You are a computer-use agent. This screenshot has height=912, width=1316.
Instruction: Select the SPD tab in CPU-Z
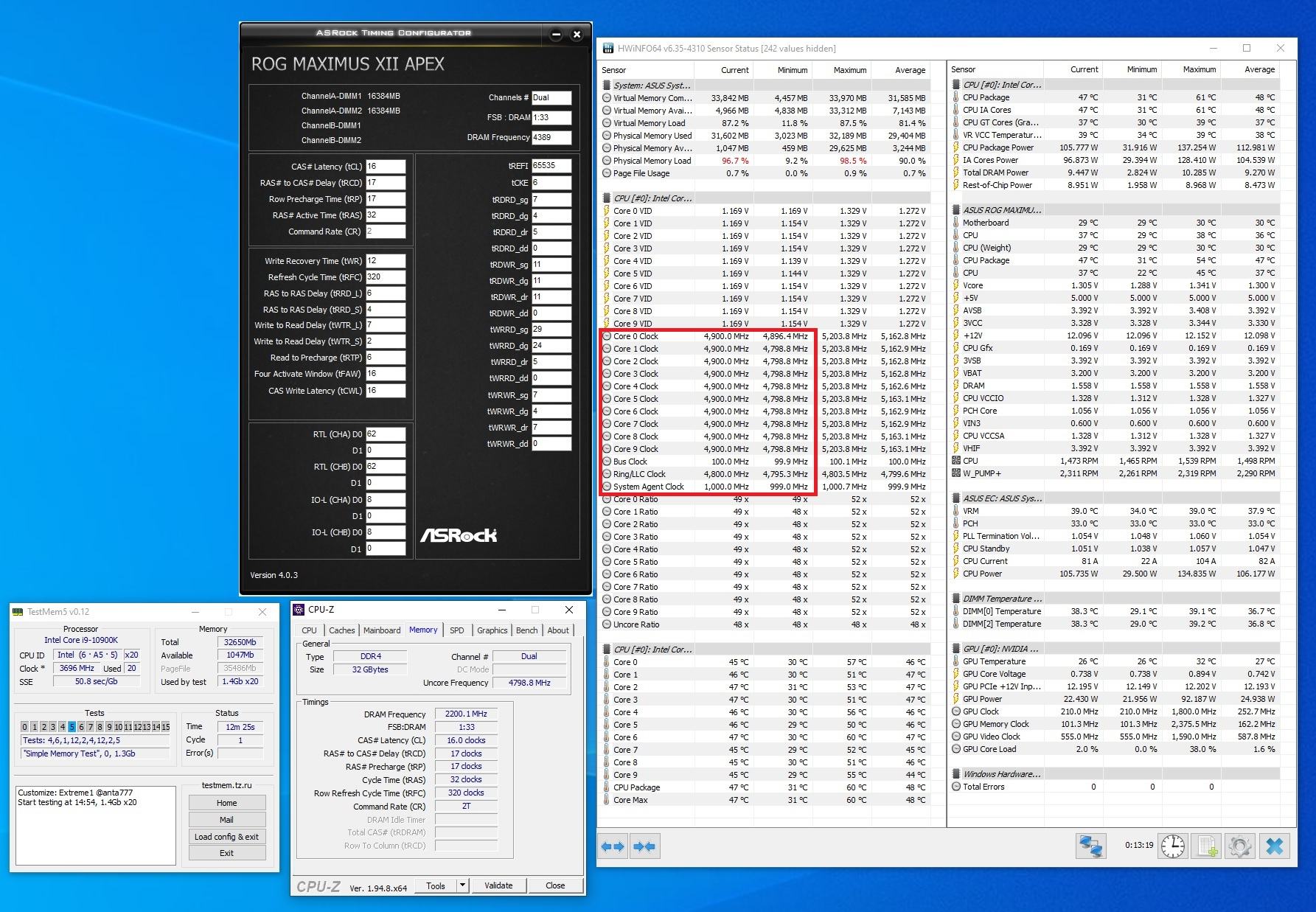tap(457, 630)
